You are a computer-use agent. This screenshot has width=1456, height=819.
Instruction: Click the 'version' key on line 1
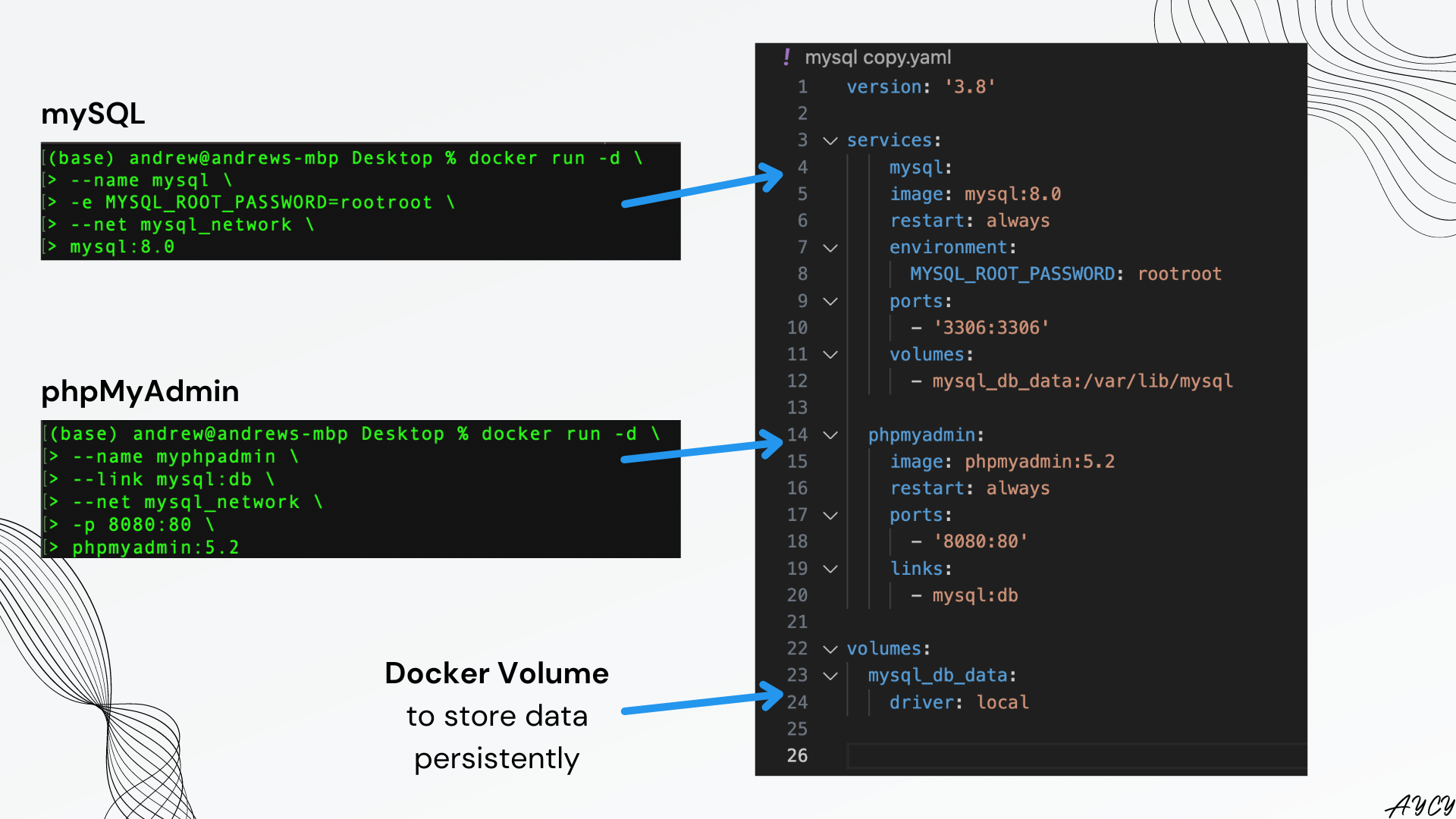[884, 87]
